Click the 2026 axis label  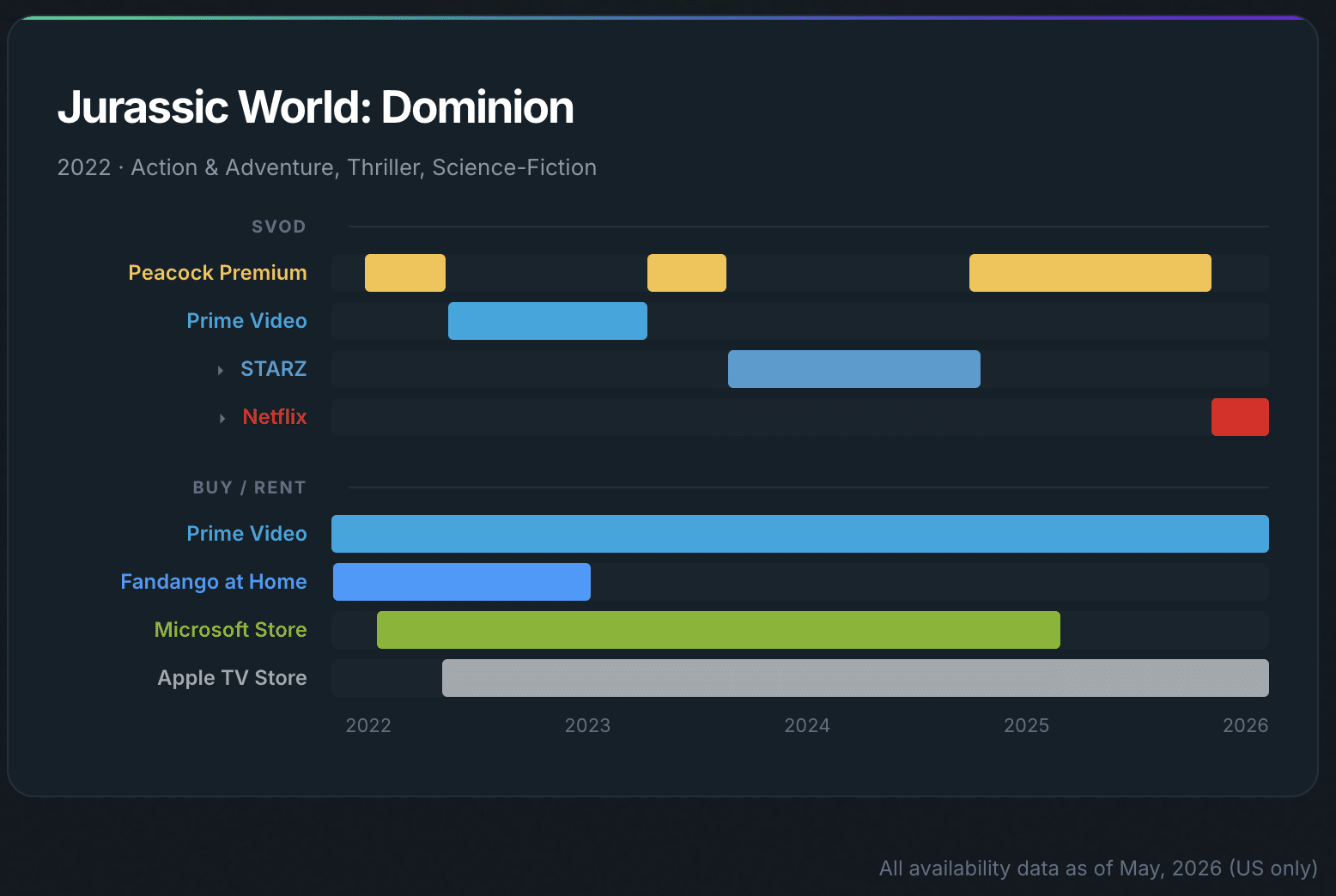1246,725
